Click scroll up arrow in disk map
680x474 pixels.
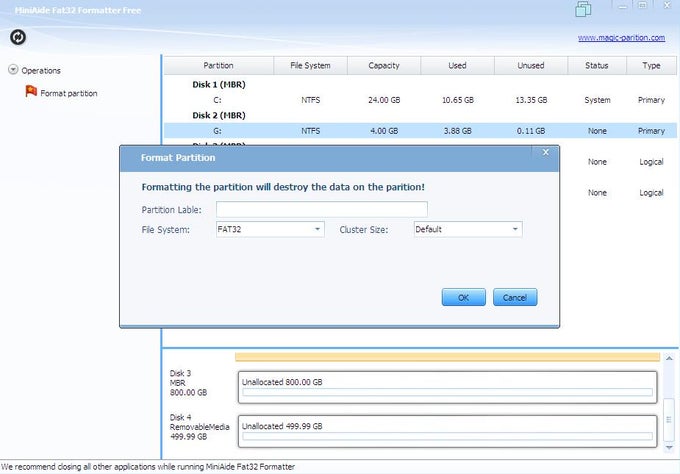click(669, 359)
